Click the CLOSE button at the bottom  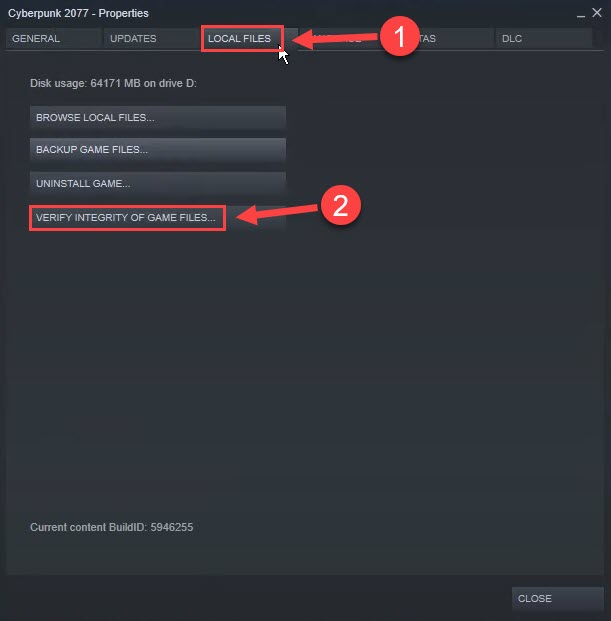[558, 598]
